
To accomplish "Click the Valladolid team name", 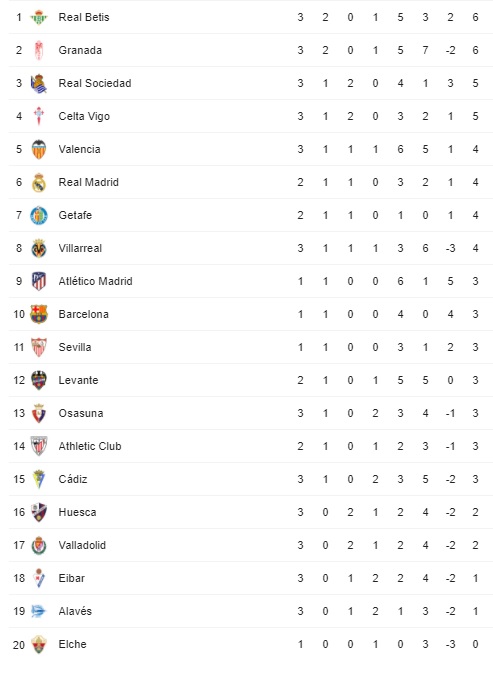I will coord(82,545).
